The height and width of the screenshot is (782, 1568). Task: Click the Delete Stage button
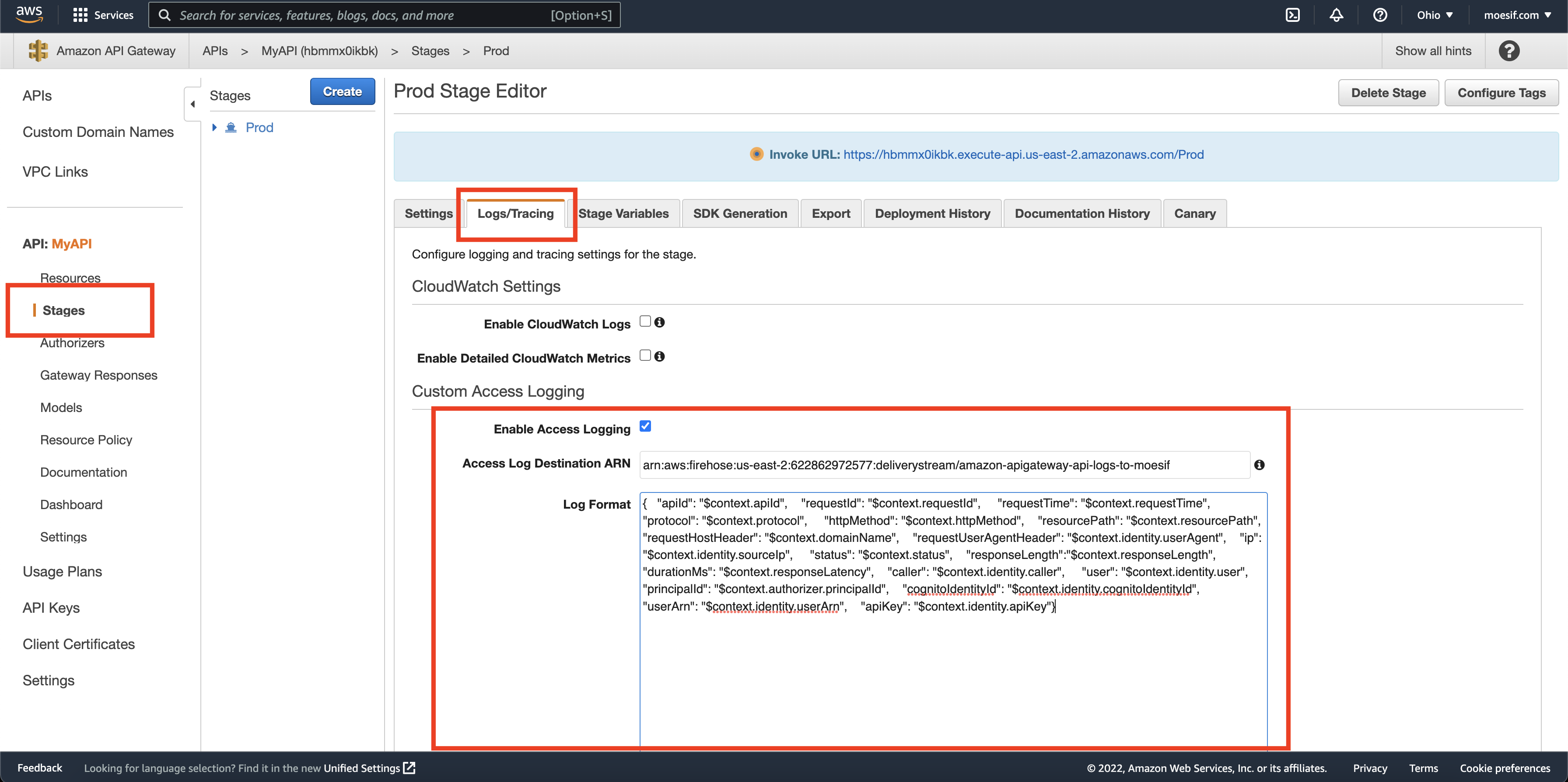pos(1388,92)
